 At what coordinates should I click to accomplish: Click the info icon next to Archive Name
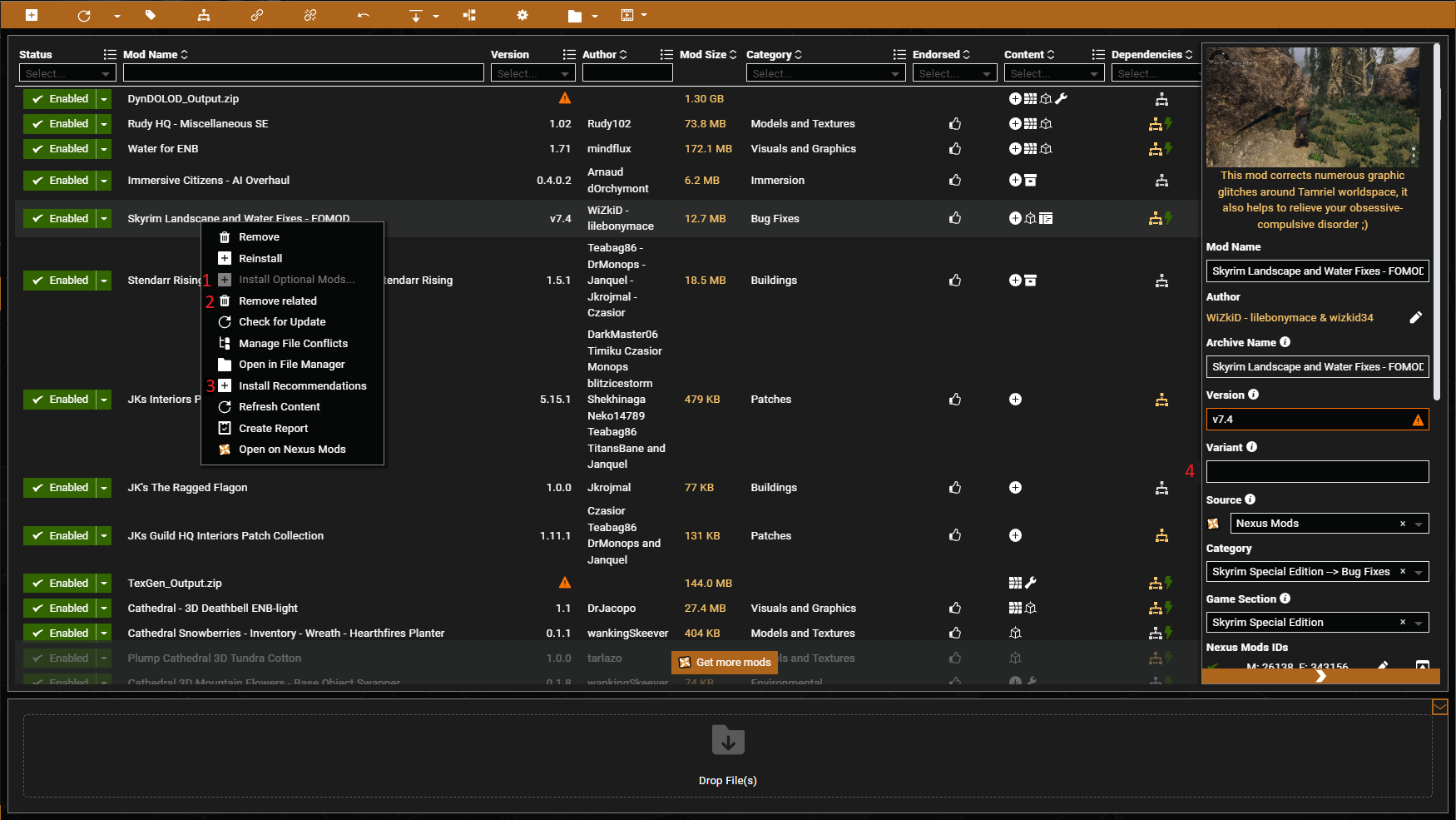pyautogui.click(x=1285, y=342)
